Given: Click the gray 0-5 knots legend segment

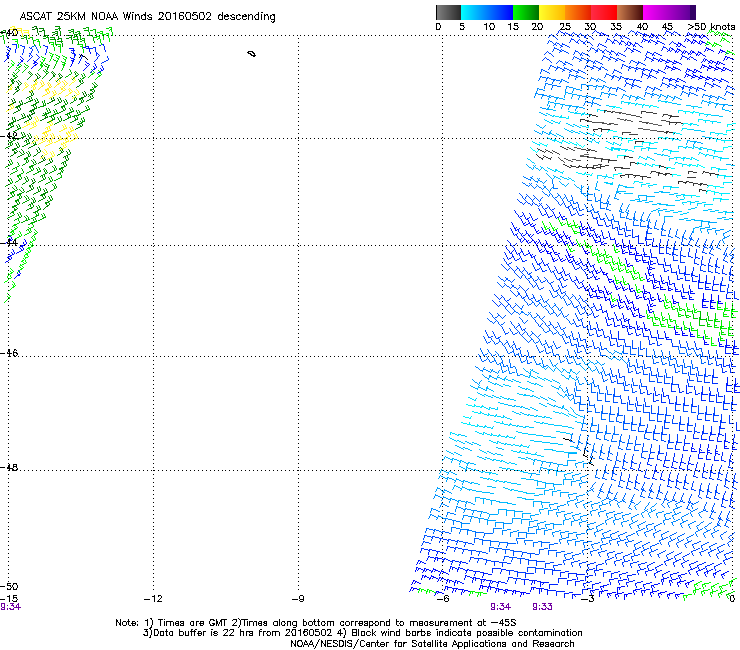Looking at the screenshot, I should tap(448, 12).
